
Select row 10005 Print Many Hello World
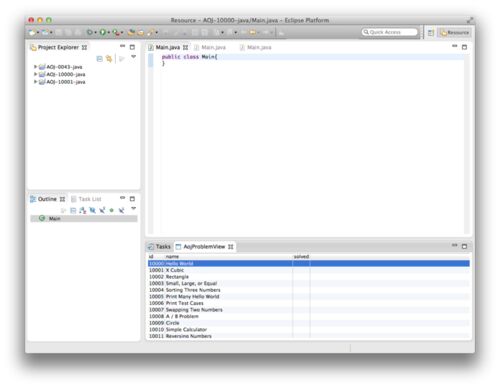(x=309, y=296)
